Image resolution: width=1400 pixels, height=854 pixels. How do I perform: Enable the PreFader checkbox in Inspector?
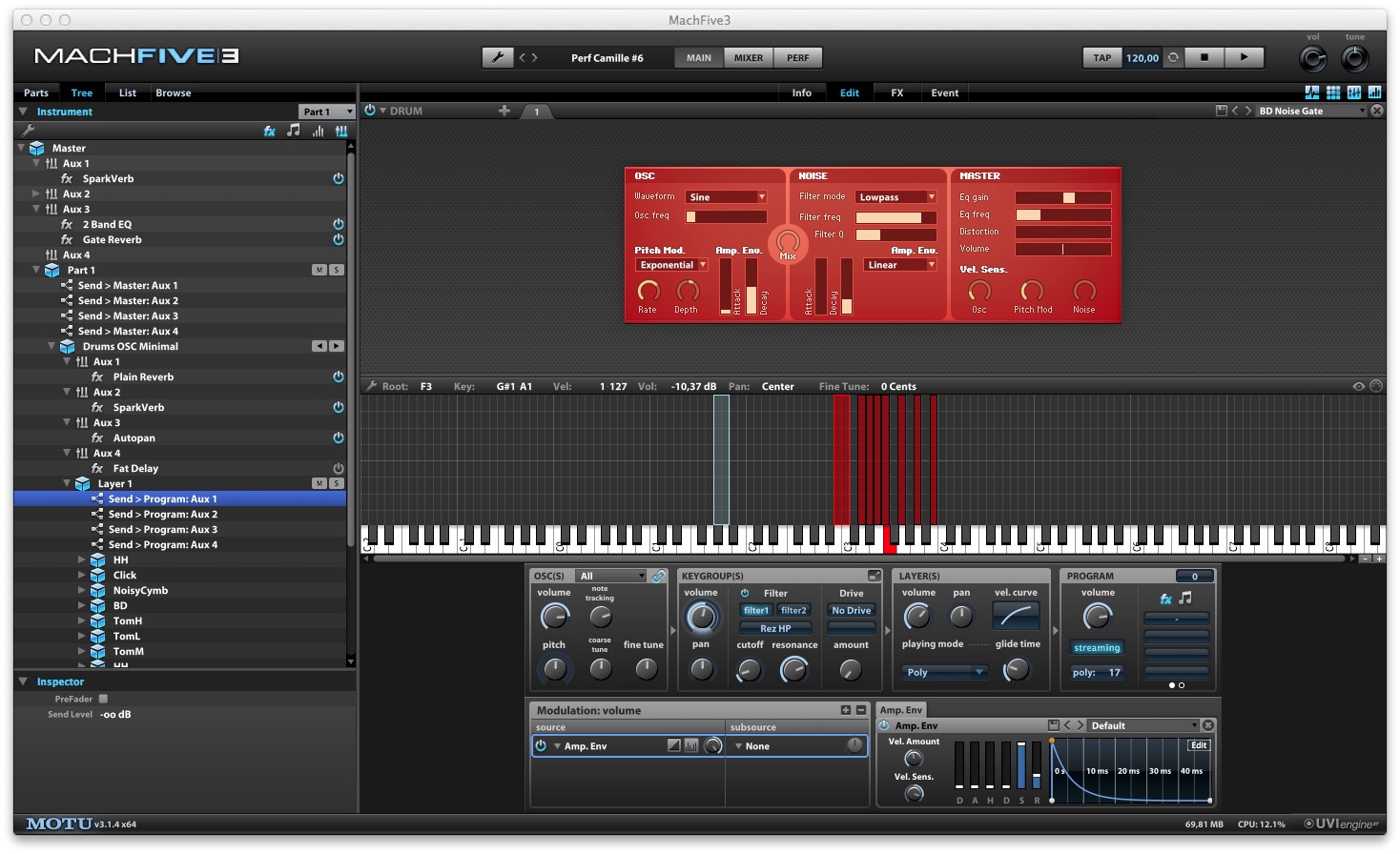[103, 699]
